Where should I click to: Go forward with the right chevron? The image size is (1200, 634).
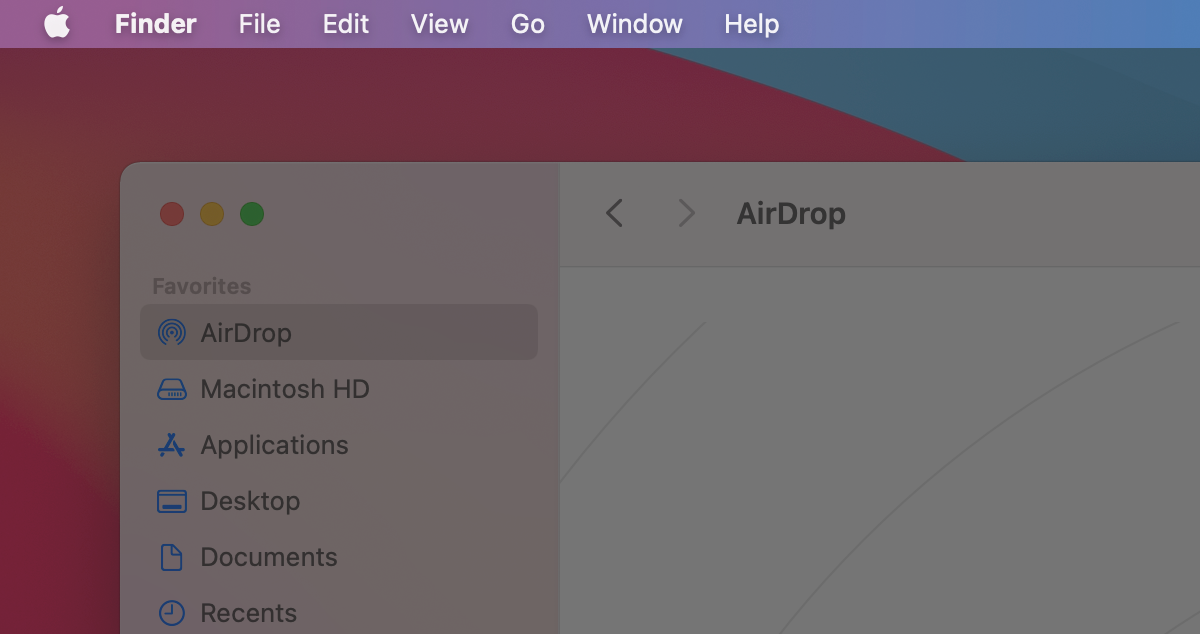pos(686,213)
